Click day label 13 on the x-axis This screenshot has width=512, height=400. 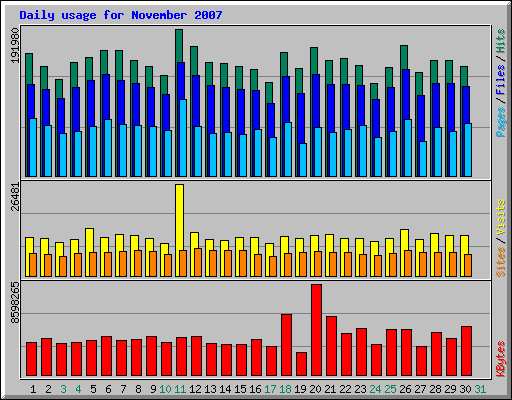(x=210, y=389)
